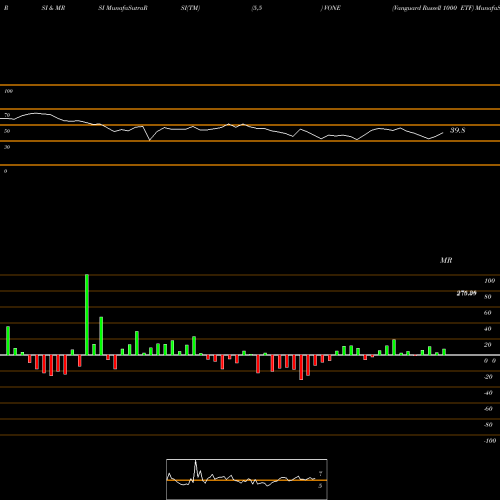Click the 275.98 price label
This screenshot has height=500, width=500.
click(x=466, y=293)
